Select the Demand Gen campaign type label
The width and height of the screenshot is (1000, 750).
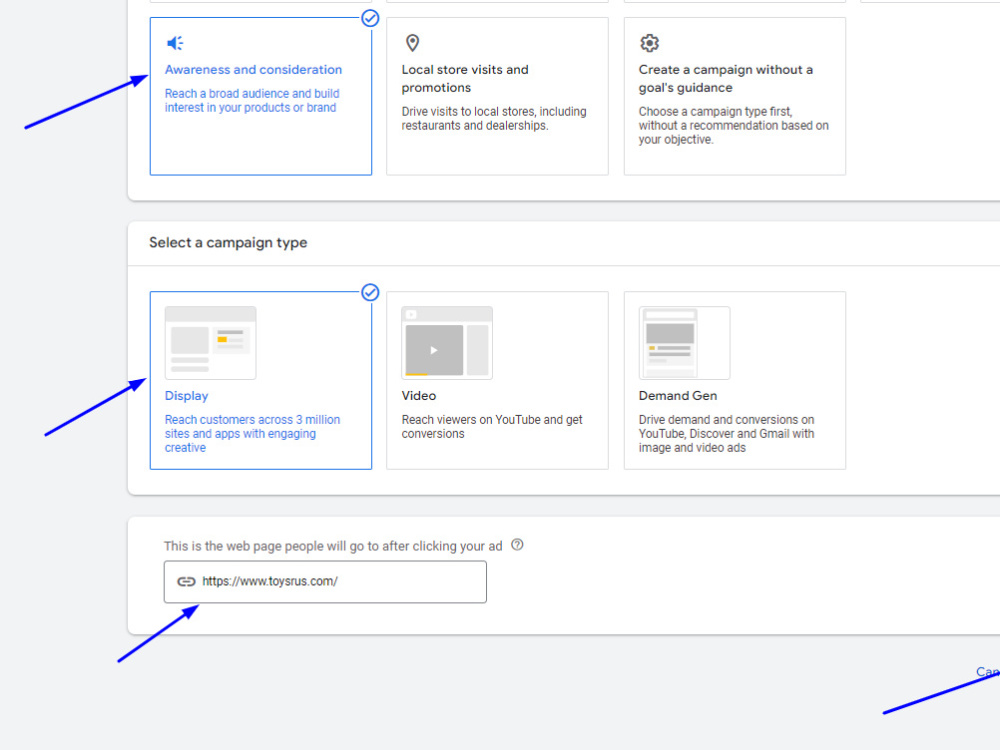(x=678, y=395)
